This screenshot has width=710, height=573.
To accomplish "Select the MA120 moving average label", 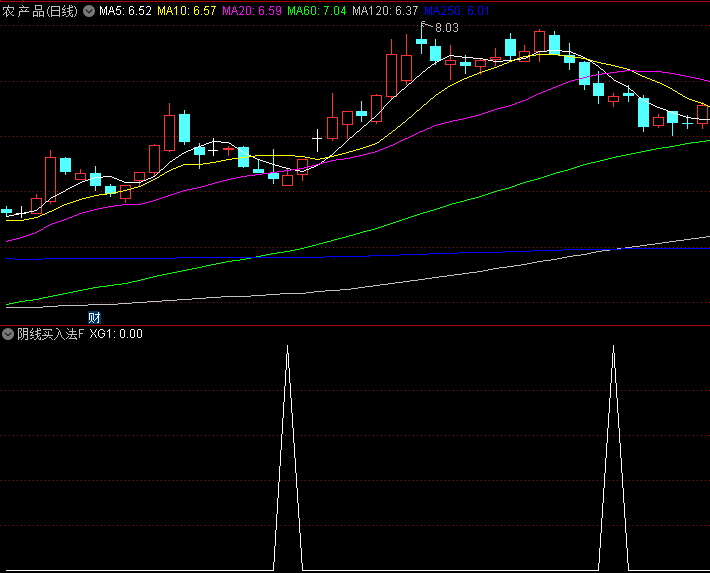I will (385, 11).
